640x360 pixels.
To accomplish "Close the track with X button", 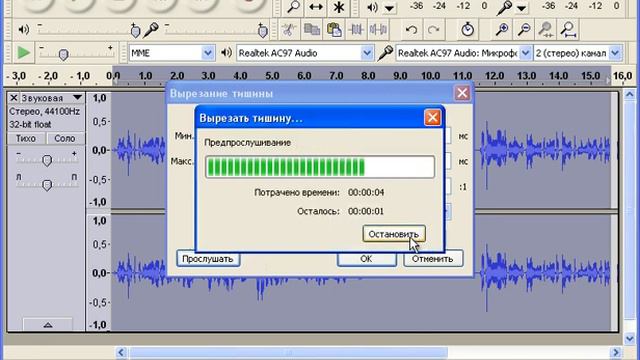I will click(13, 98).
